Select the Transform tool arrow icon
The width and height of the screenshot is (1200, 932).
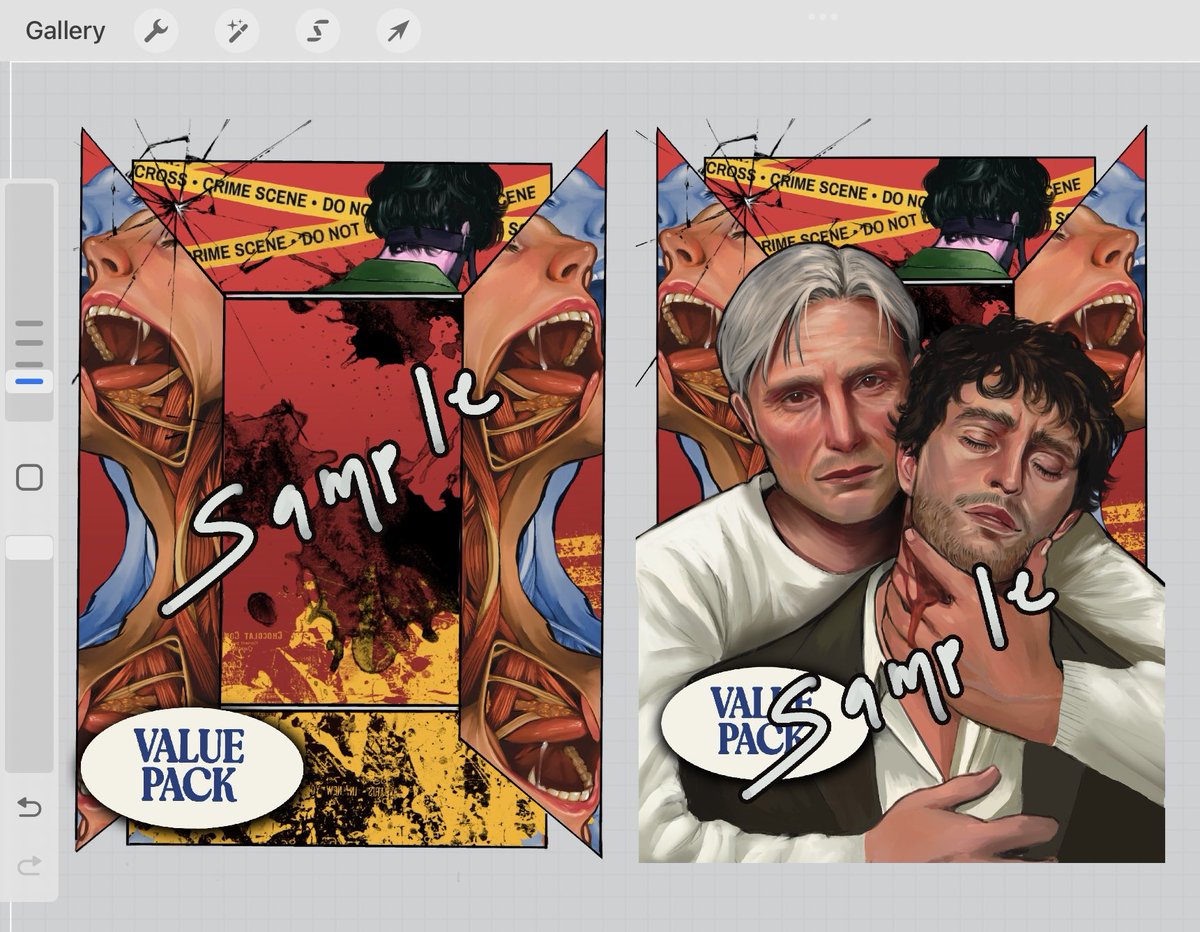[x=397, y=30]
